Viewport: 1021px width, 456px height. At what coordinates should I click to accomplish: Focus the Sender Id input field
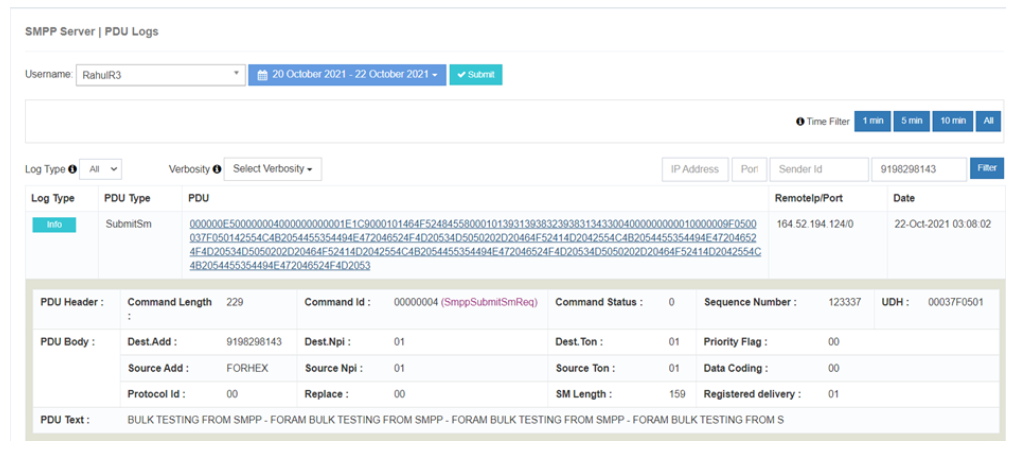(x=818, y=169)
